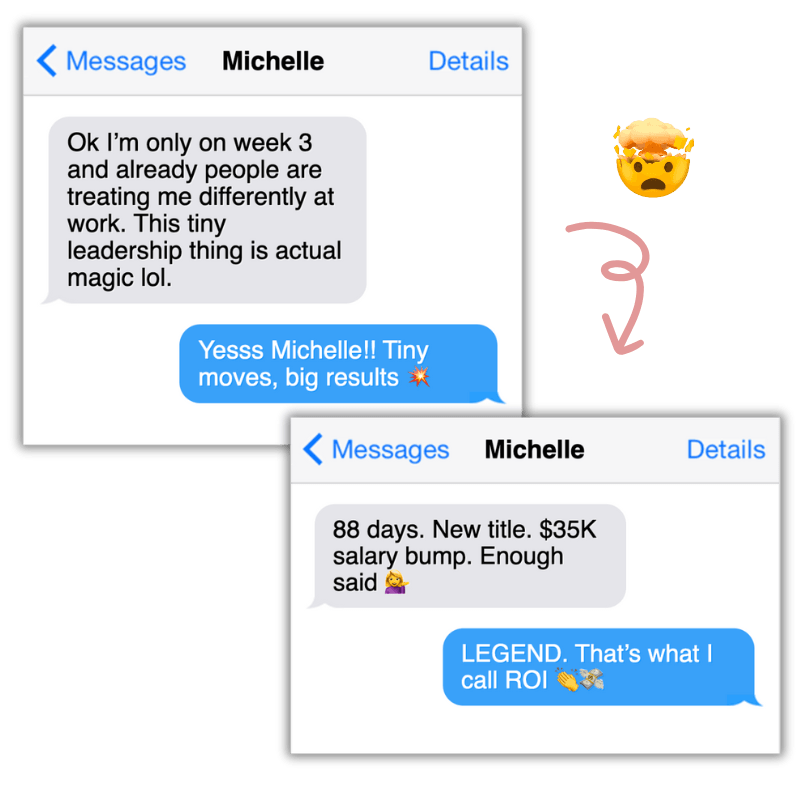Image resolution: width=800 pixels, height=800 pixels.
Task: Click the back chevron in the top conversation
Action: (46, 61)
